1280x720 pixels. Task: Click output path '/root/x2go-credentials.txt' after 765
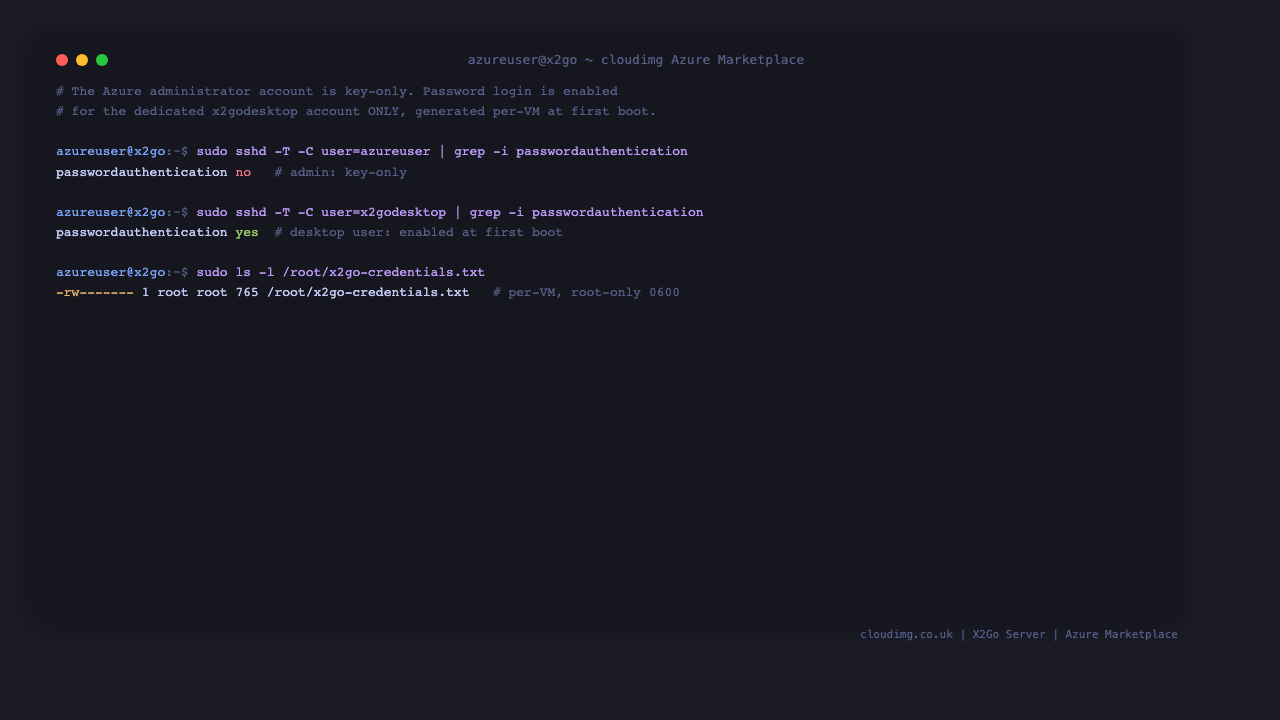368,292
